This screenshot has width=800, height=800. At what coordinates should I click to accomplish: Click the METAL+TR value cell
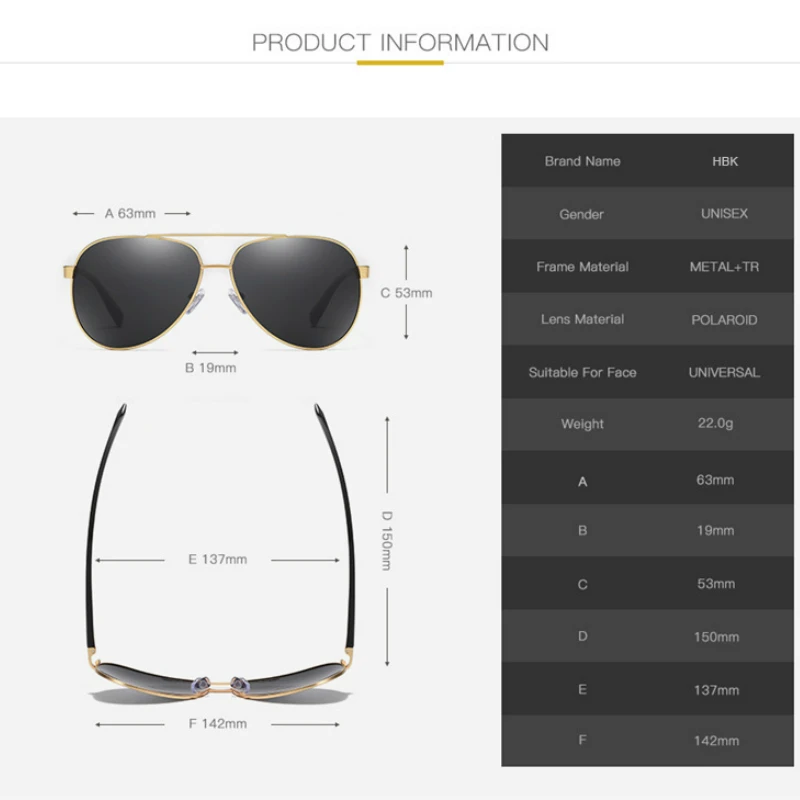[724, 267]
